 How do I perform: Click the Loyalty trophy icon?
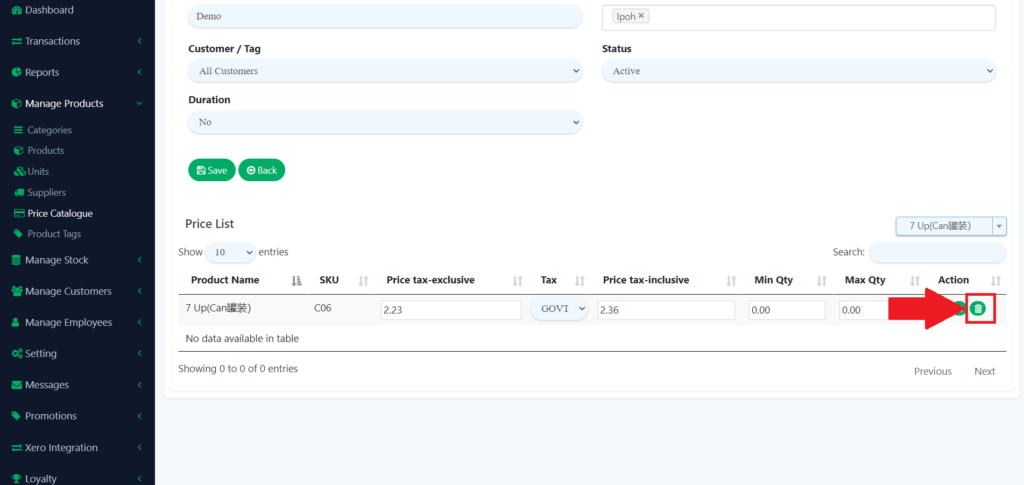pos(16,479)
